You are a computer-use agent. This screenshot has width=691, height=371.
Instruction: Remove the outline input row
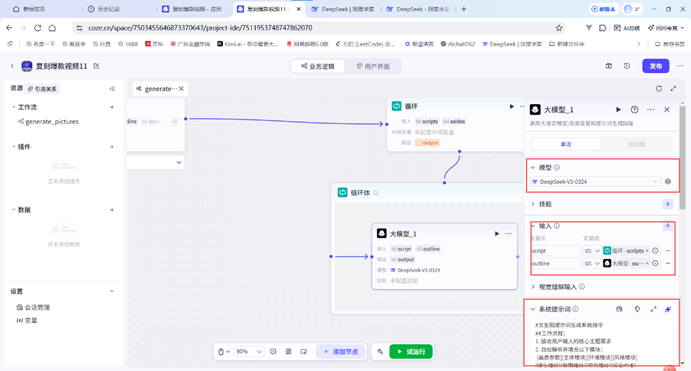coord(668,263)
